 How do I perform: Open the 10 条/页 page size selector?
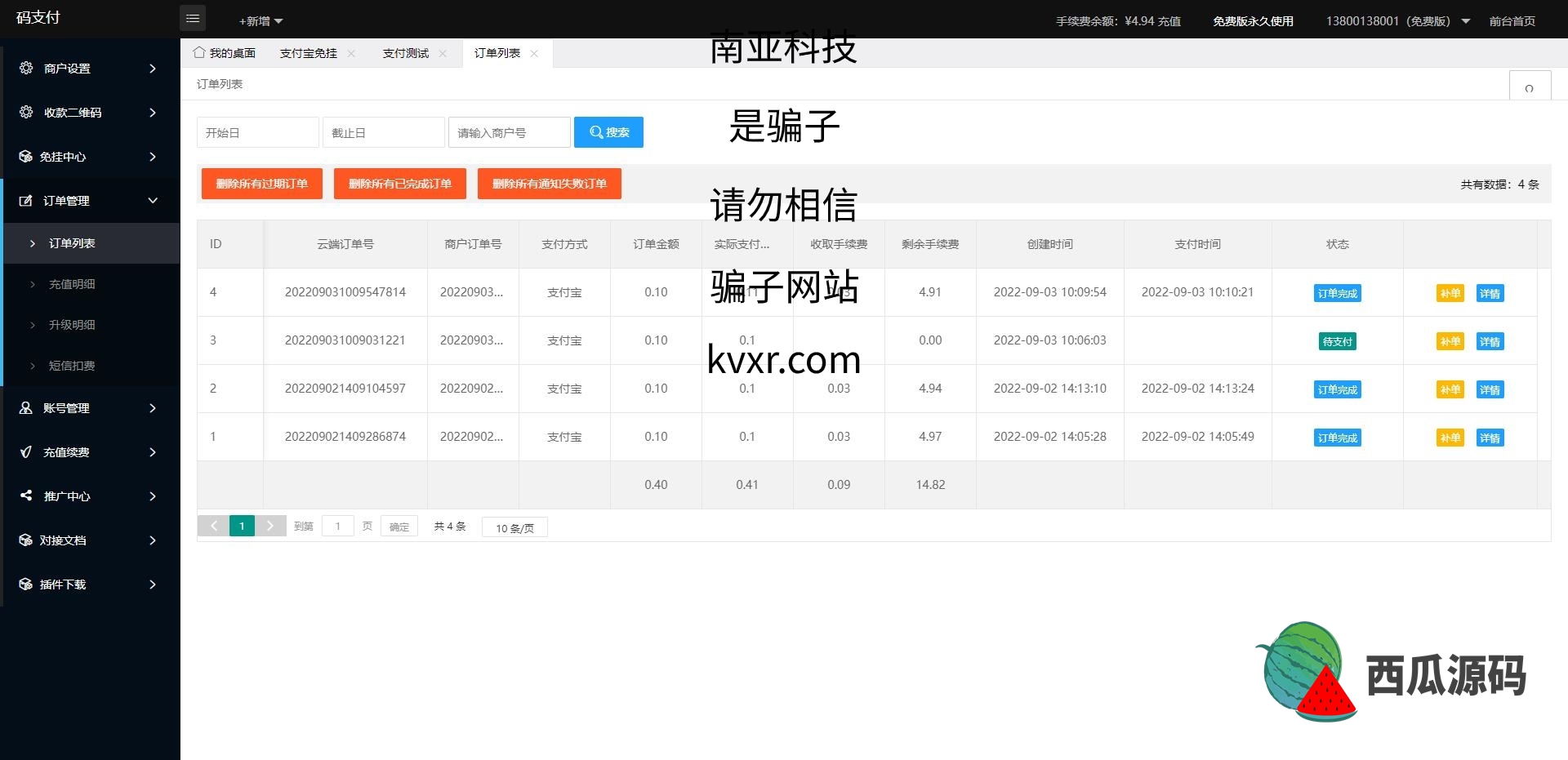coord(514,527)
